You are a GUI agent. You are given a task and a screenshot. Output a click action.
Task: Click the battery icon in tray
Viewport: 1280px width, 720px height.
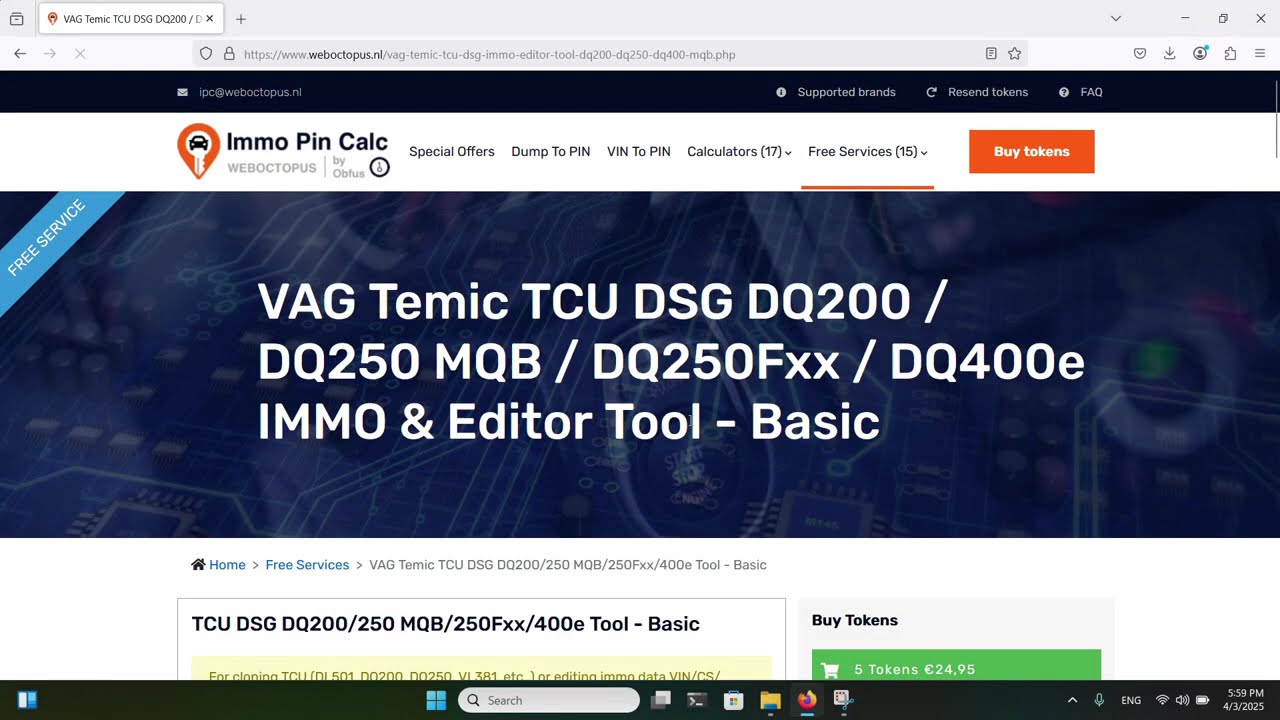[x=1203, y=700]
